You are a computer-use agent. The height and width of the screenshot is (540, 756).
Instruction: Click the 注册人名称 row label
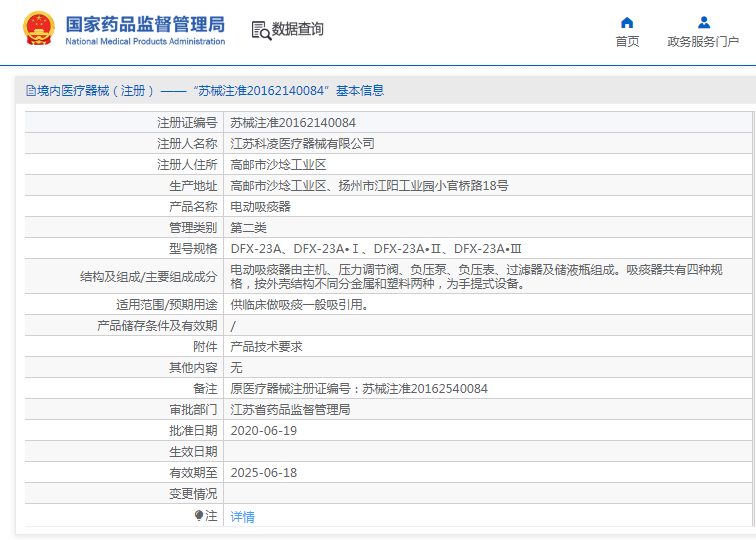point(187,144)
